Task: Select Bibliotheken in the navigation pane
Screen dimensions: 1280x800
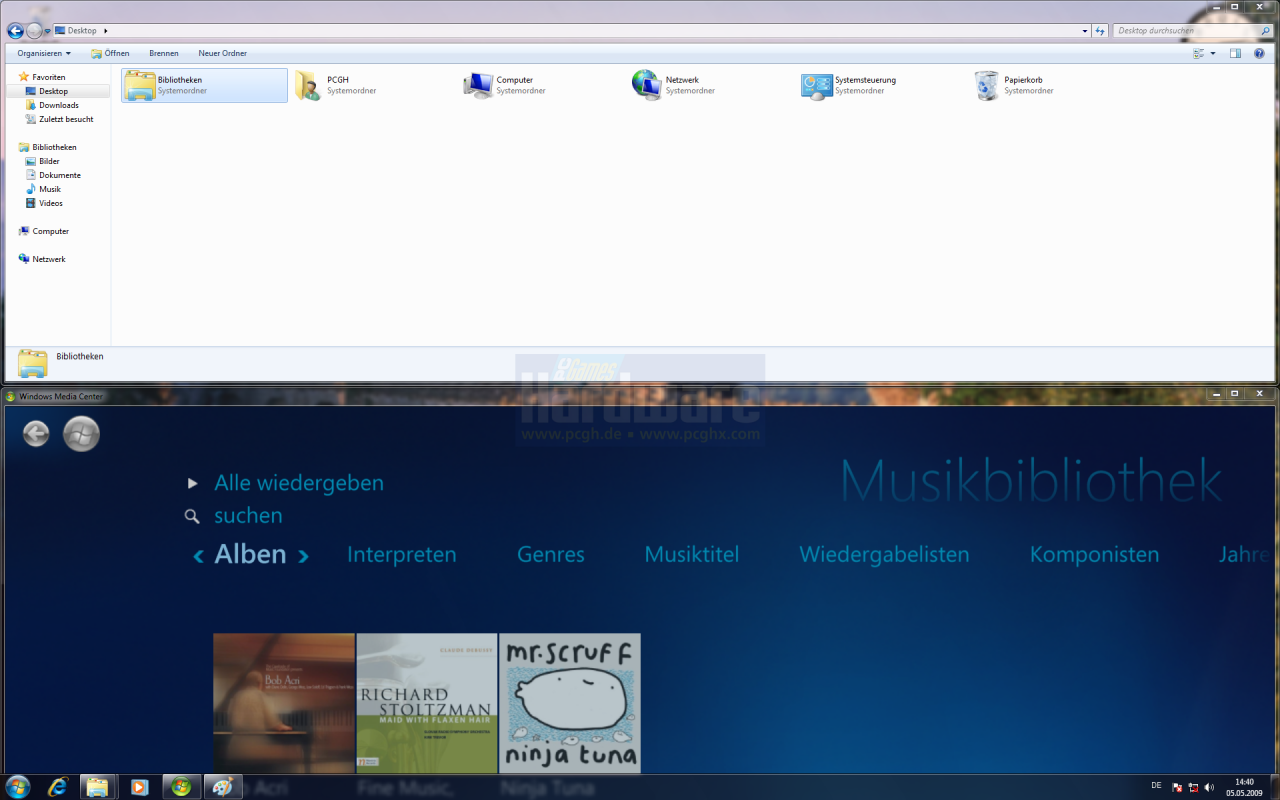Action: [47, 147]
